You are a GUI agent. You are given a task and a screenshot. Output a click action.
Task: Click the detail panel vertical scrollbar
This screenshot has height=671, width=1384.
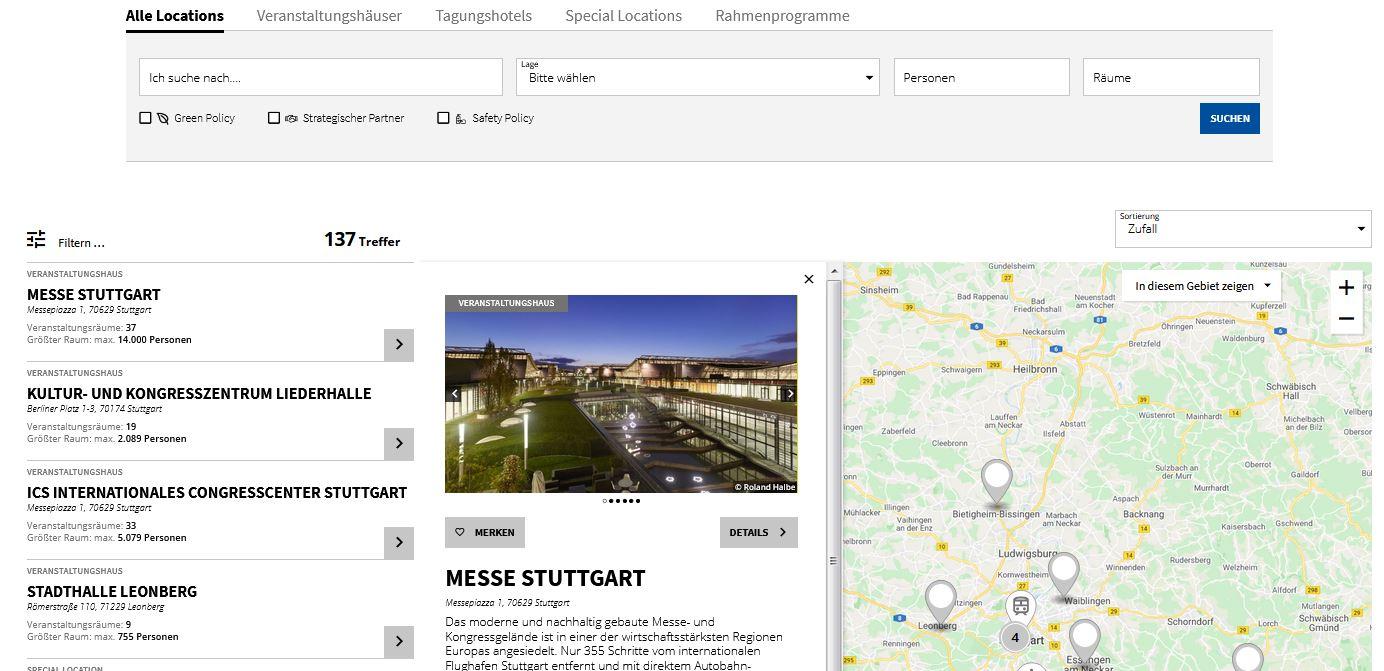pos(834,466)
